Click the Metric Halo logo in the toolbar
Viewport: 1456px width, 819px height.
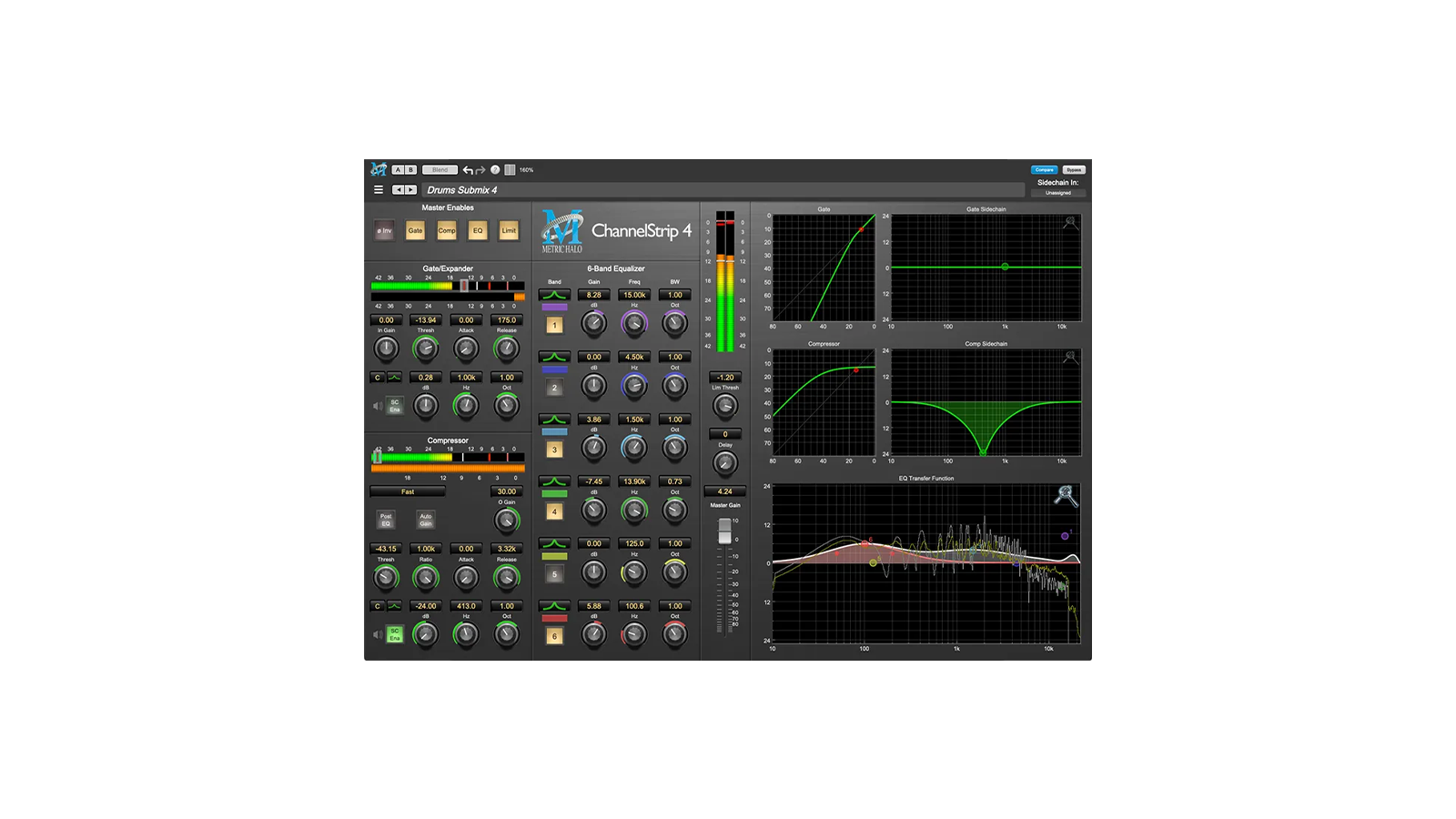[379, 169]
